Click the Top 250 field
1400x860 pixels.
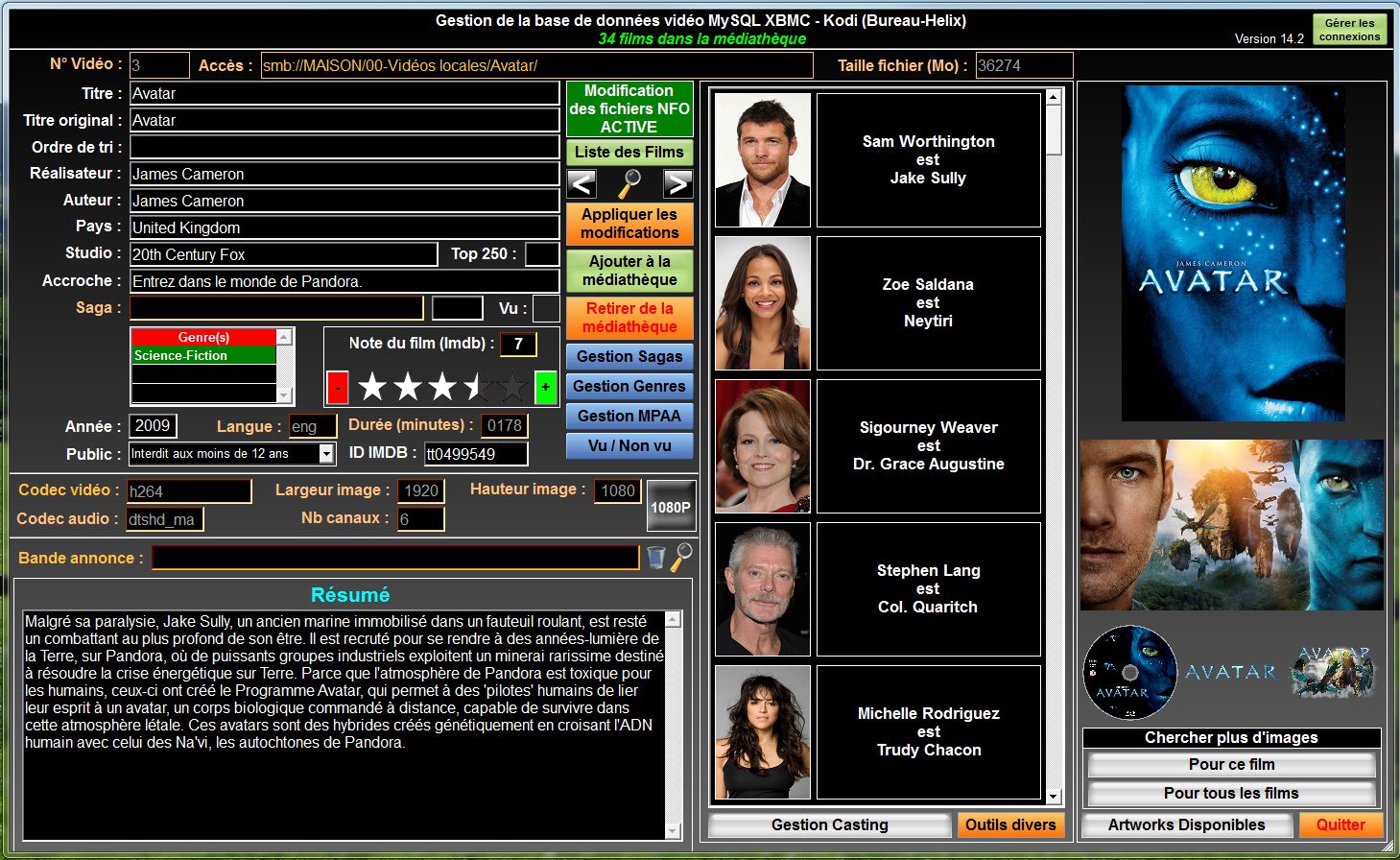542,254
